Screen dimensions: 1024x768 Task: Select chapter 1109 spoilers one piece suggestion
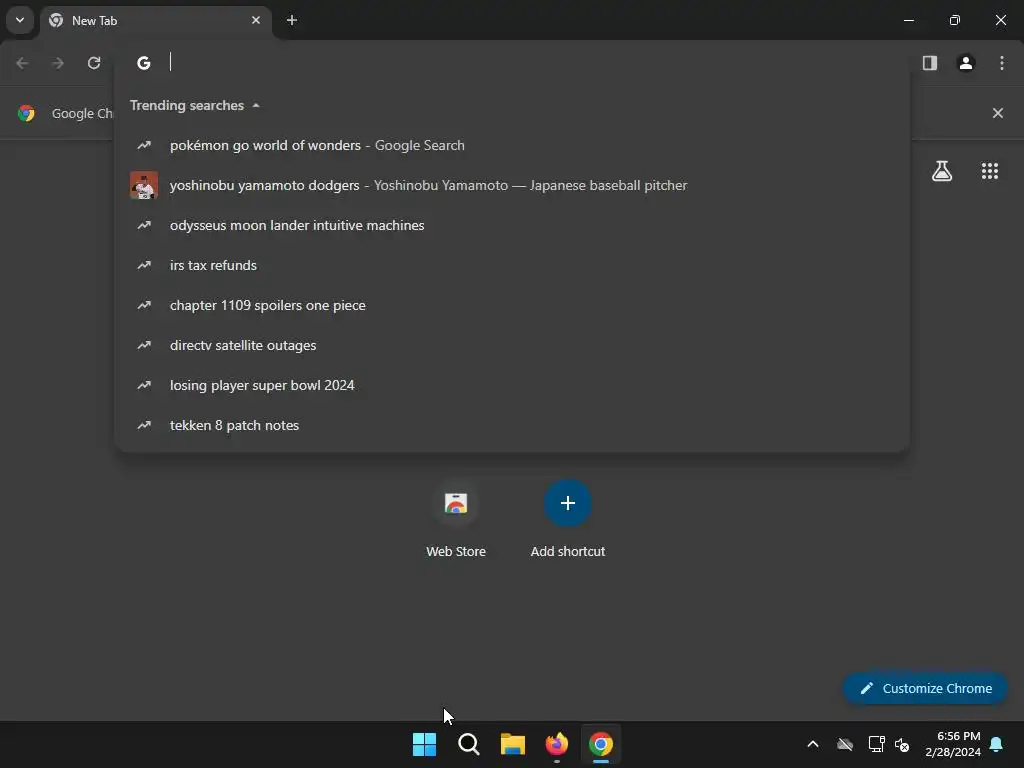(x=512, y=305)
